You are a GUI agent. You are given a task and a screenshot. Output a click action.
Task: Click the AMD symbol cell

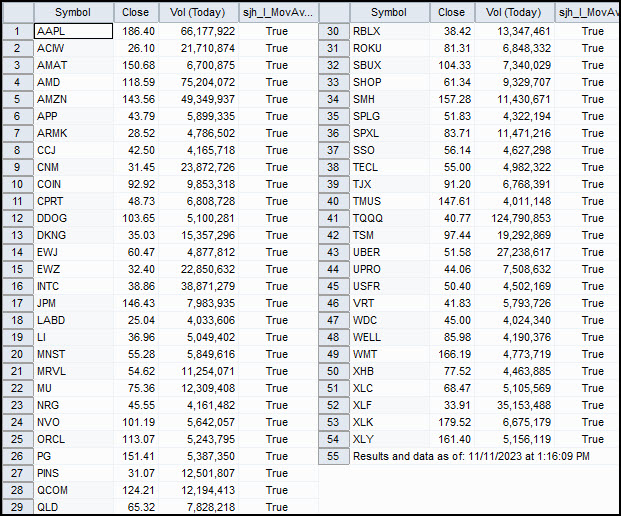(x=74, y=82)
